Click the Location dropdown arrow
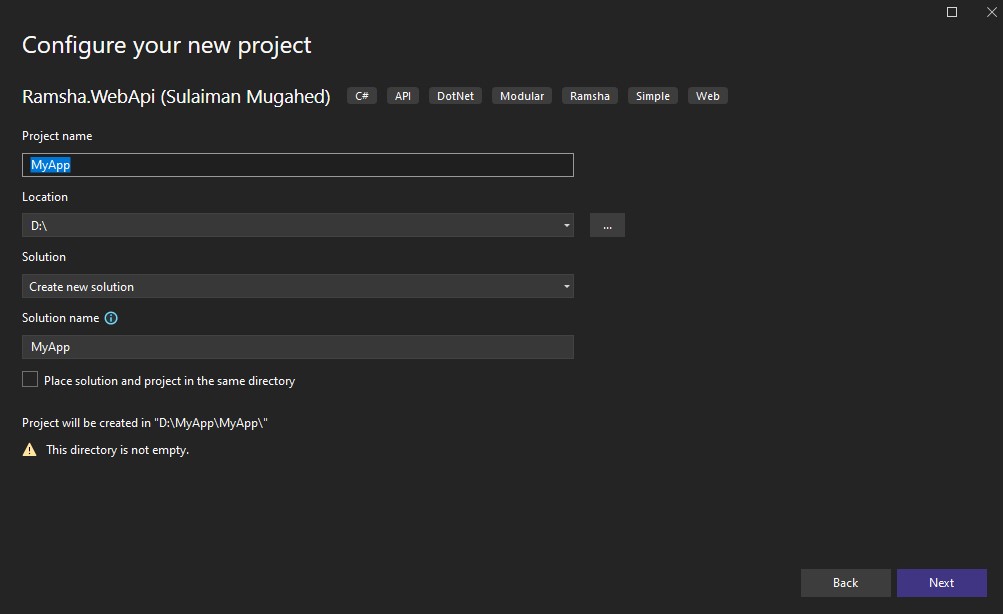The image size is (1003, 614). pyautogui.click(x=566, y=224)
